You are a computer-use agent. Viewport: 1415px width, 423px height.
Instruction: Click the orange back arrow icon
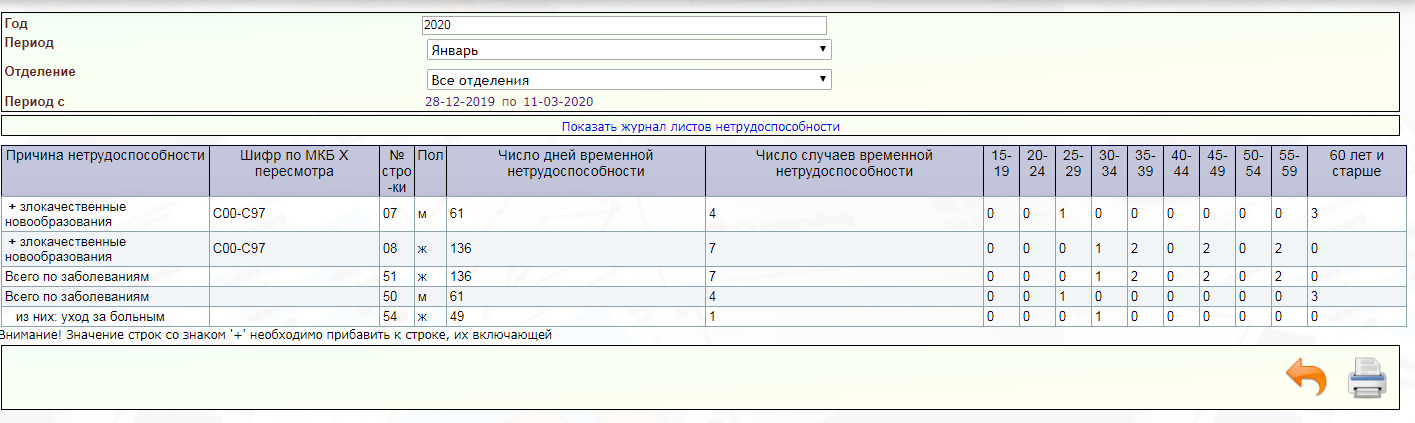(1306, 379)
